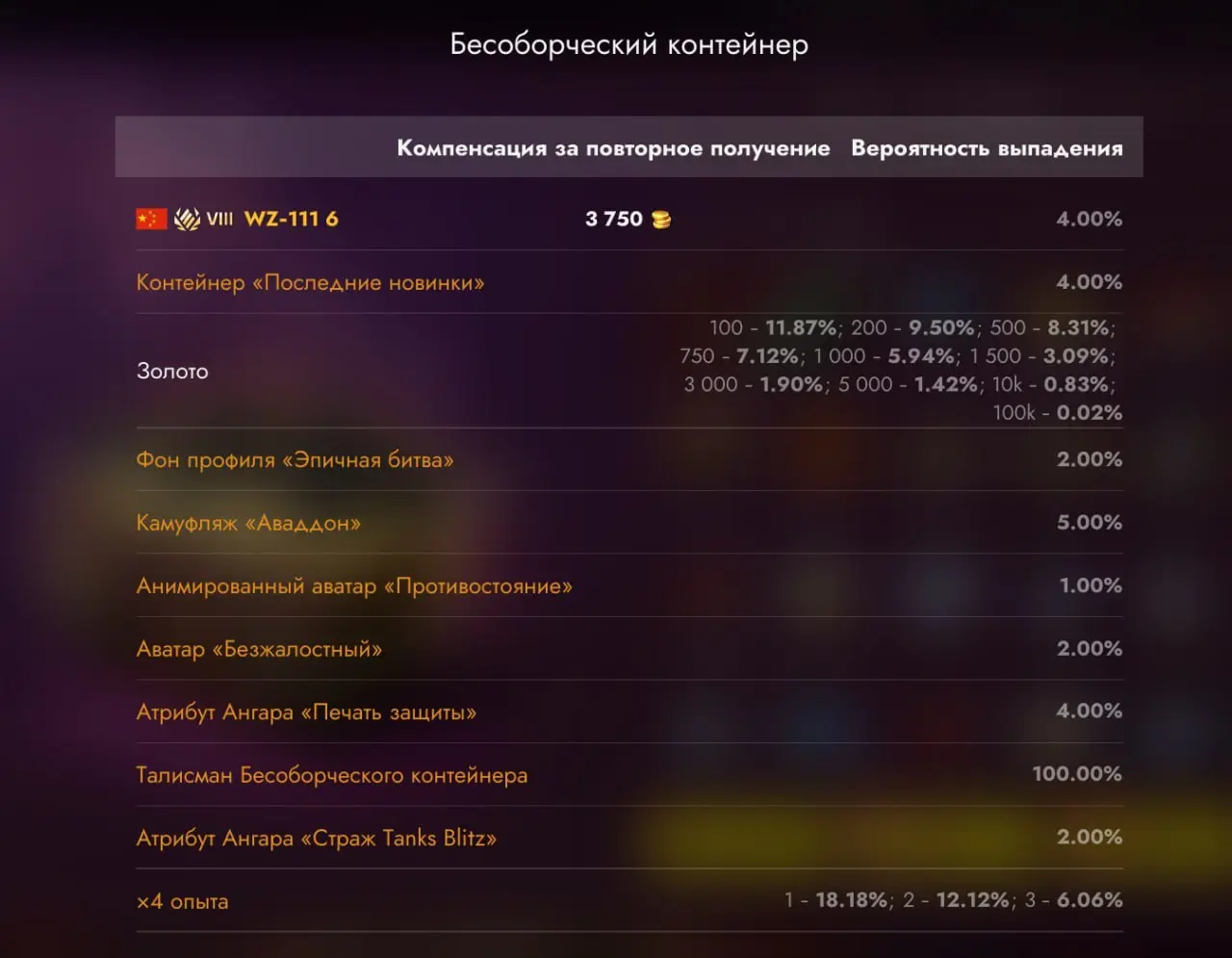Viewport: 1232px width, 958px height.
Task: Click the «Бесоборческий контейнер» title
Action: (x=629, y=44)
